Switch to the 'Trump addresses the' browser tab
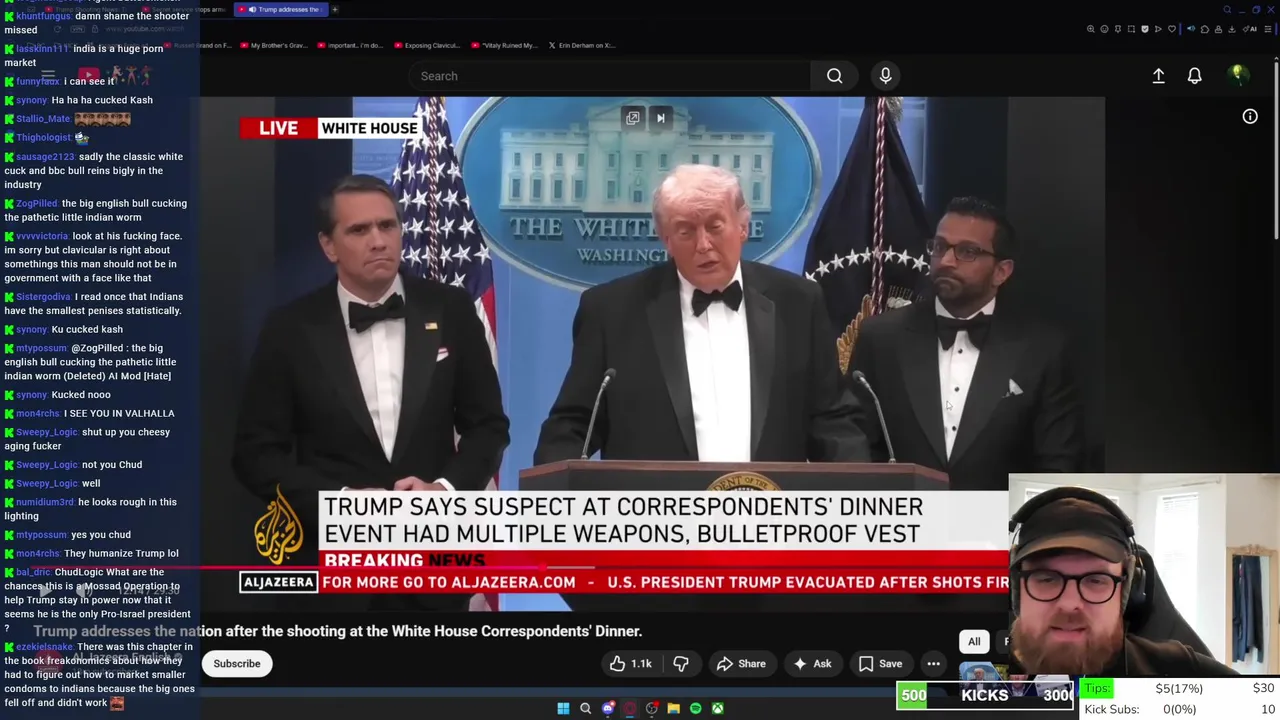The height and width of the screenshot is (720, 1280). tap(282, 10)
